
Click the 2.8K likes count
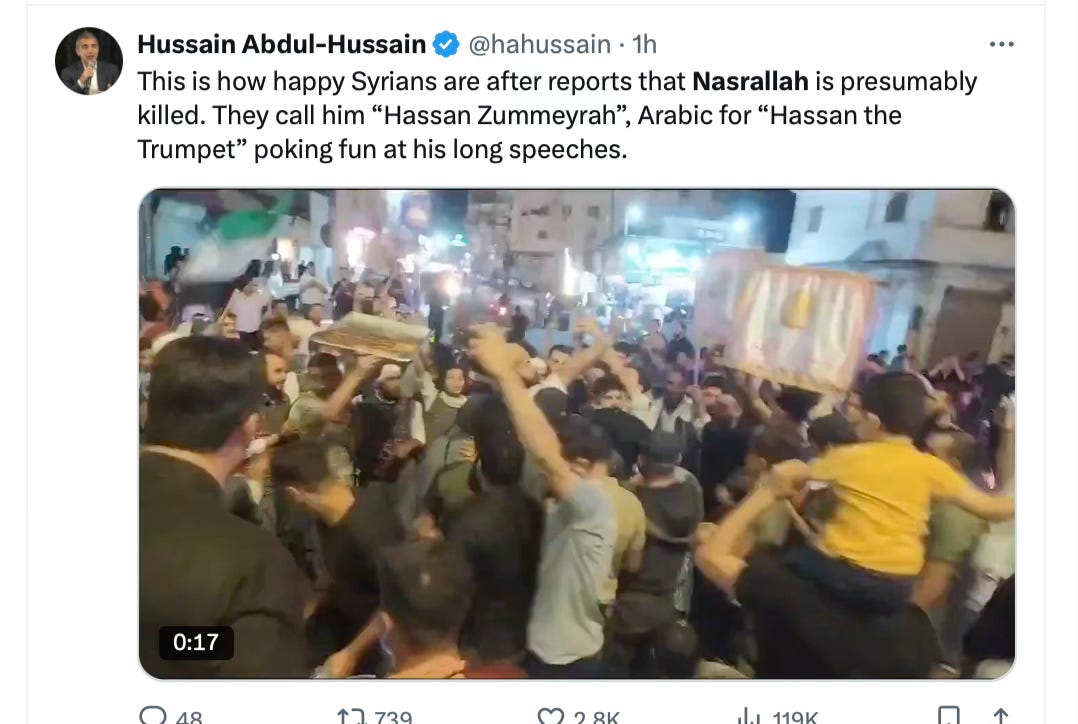coord(596,717)
